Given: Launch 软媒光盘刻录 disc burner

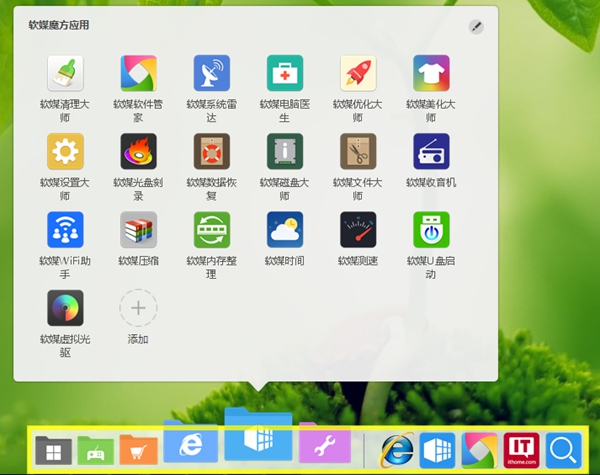Looking at the screenshot, I should [138, 151].
